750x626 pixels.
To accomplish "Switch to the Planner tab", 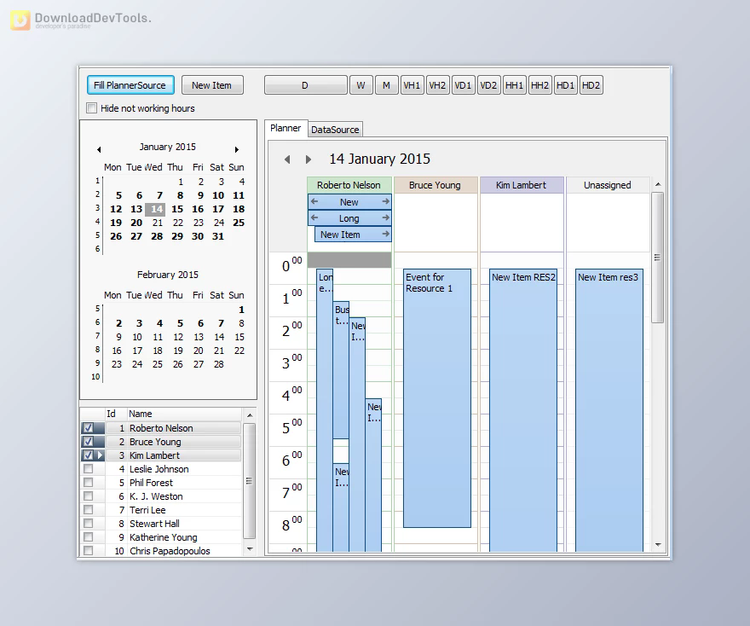I will coord(286,128).
